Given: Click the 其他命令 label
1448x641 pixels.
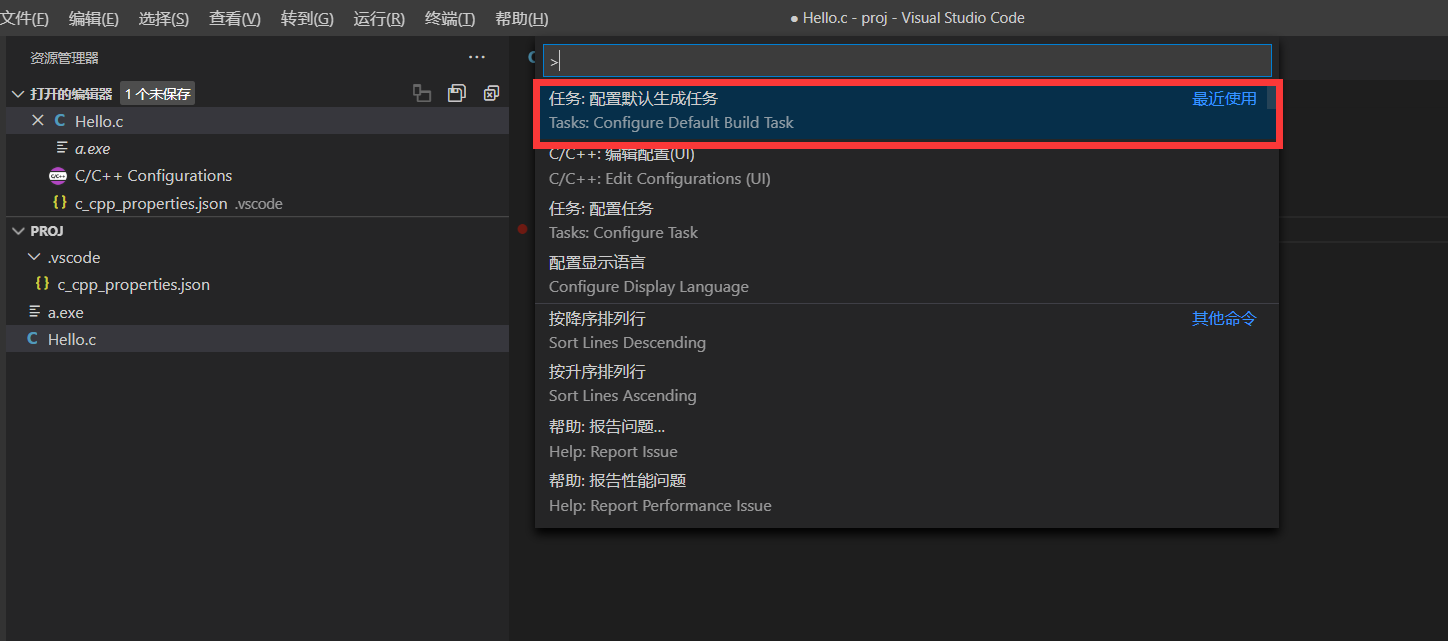Looking at the screenshot, I should [1224, 319].
